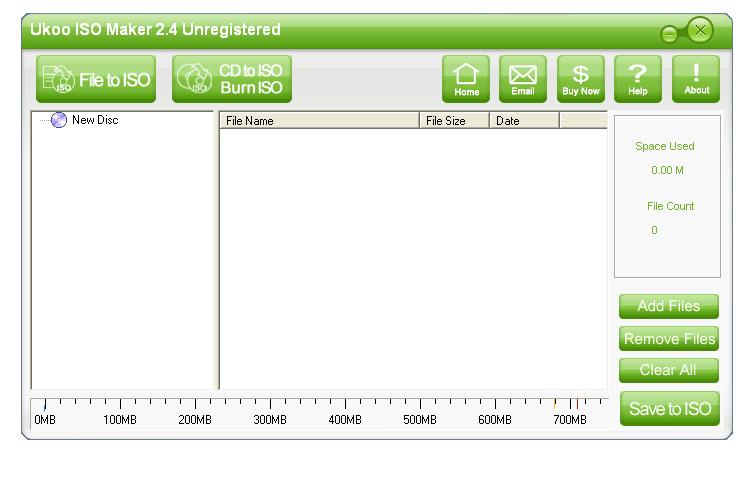Sort by File Name column header
The width and height of the screenshot is (754, 481).
pyautogui.click(x=318, y=121)
